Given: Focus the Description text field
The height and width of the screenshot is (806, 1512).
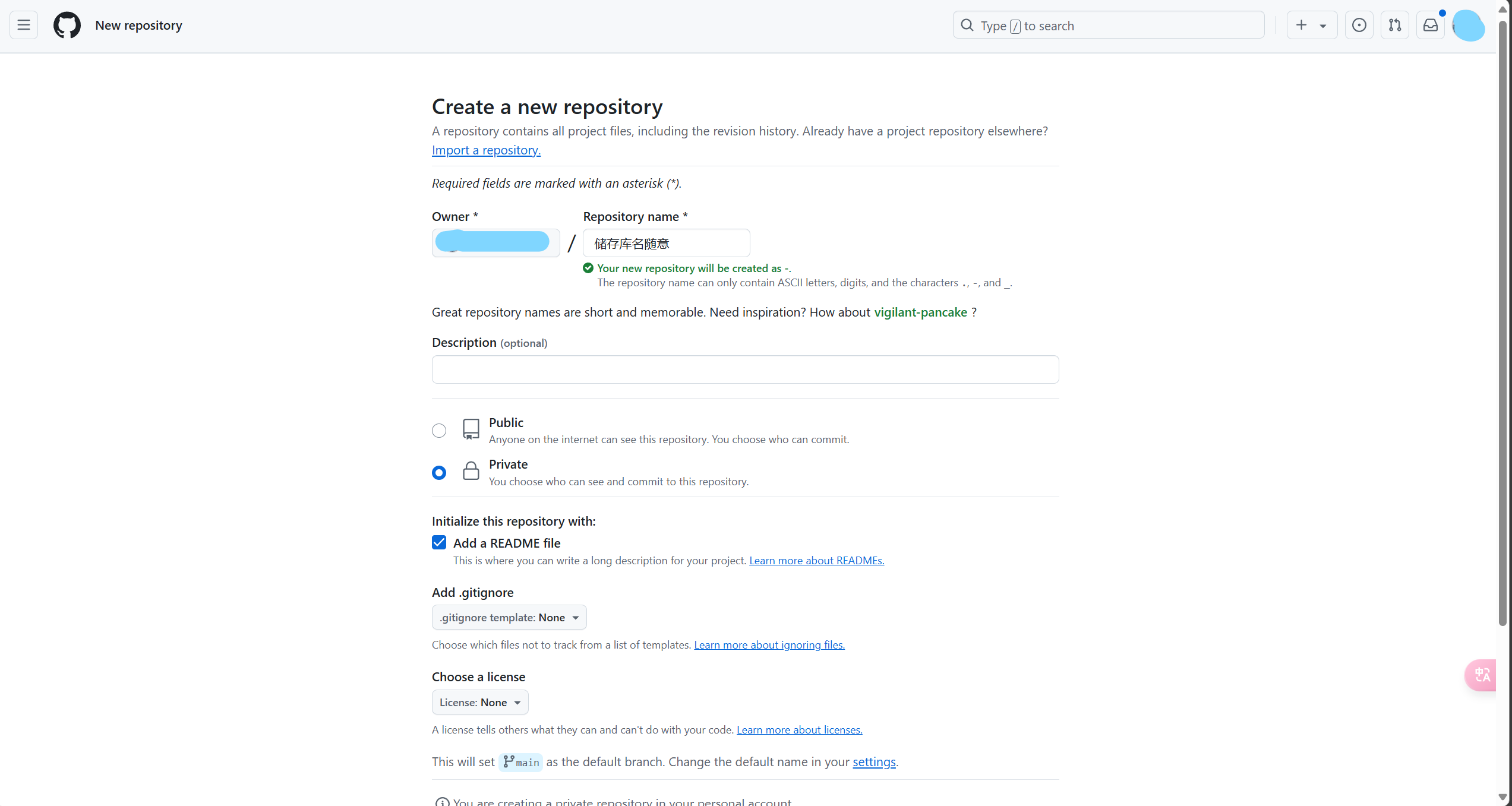Looking at the screenshot, I should point(745,369).
